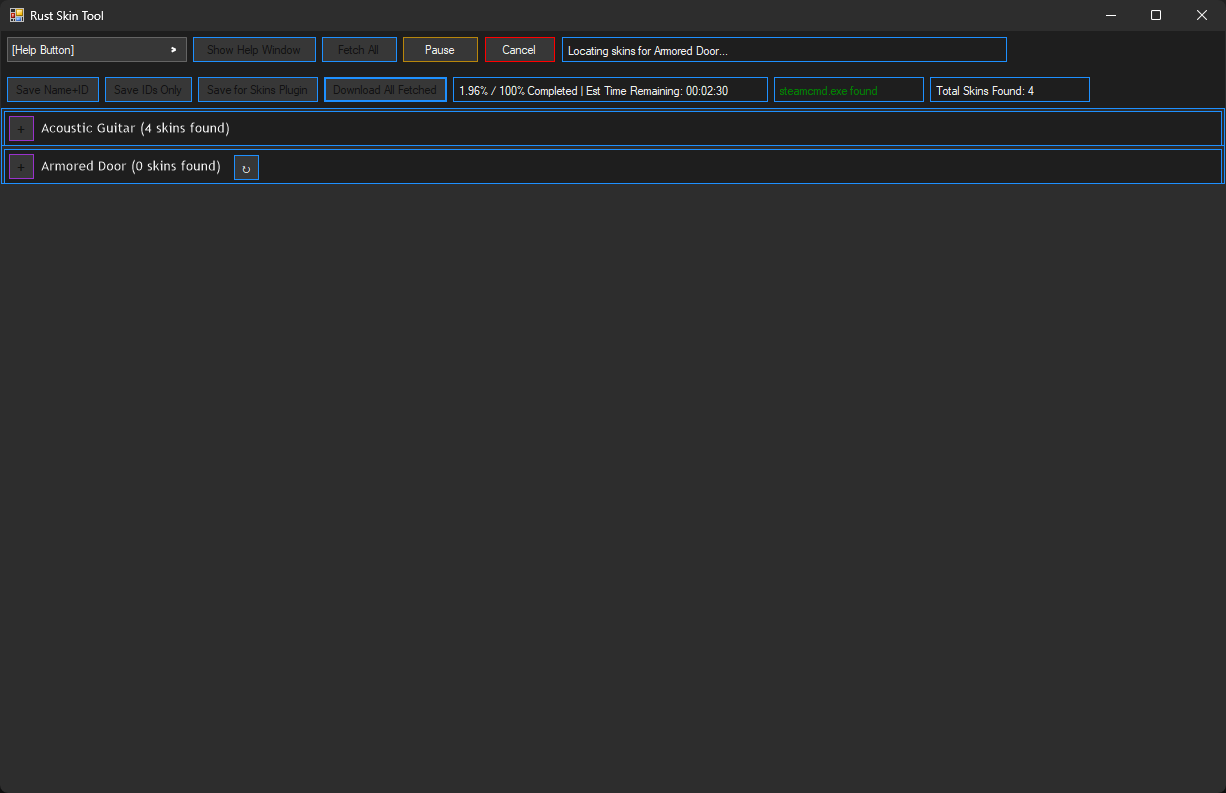Cancel the current skin search

pos(519,48)
